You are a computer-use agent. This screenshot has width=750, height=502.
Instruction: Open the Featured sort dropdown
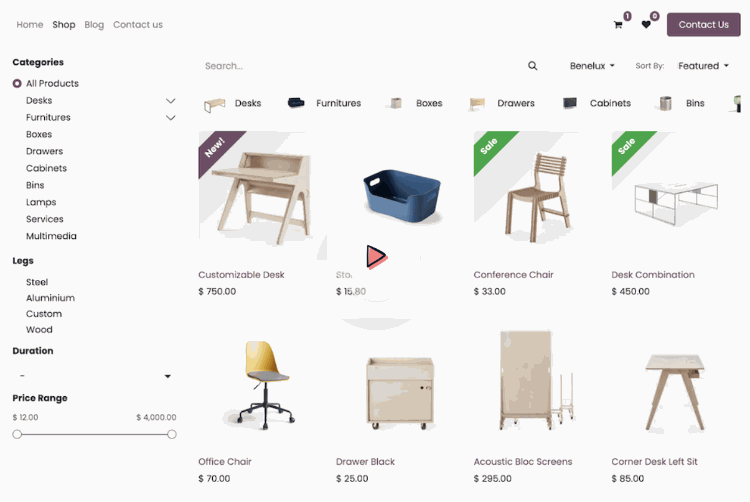[703, 66]
